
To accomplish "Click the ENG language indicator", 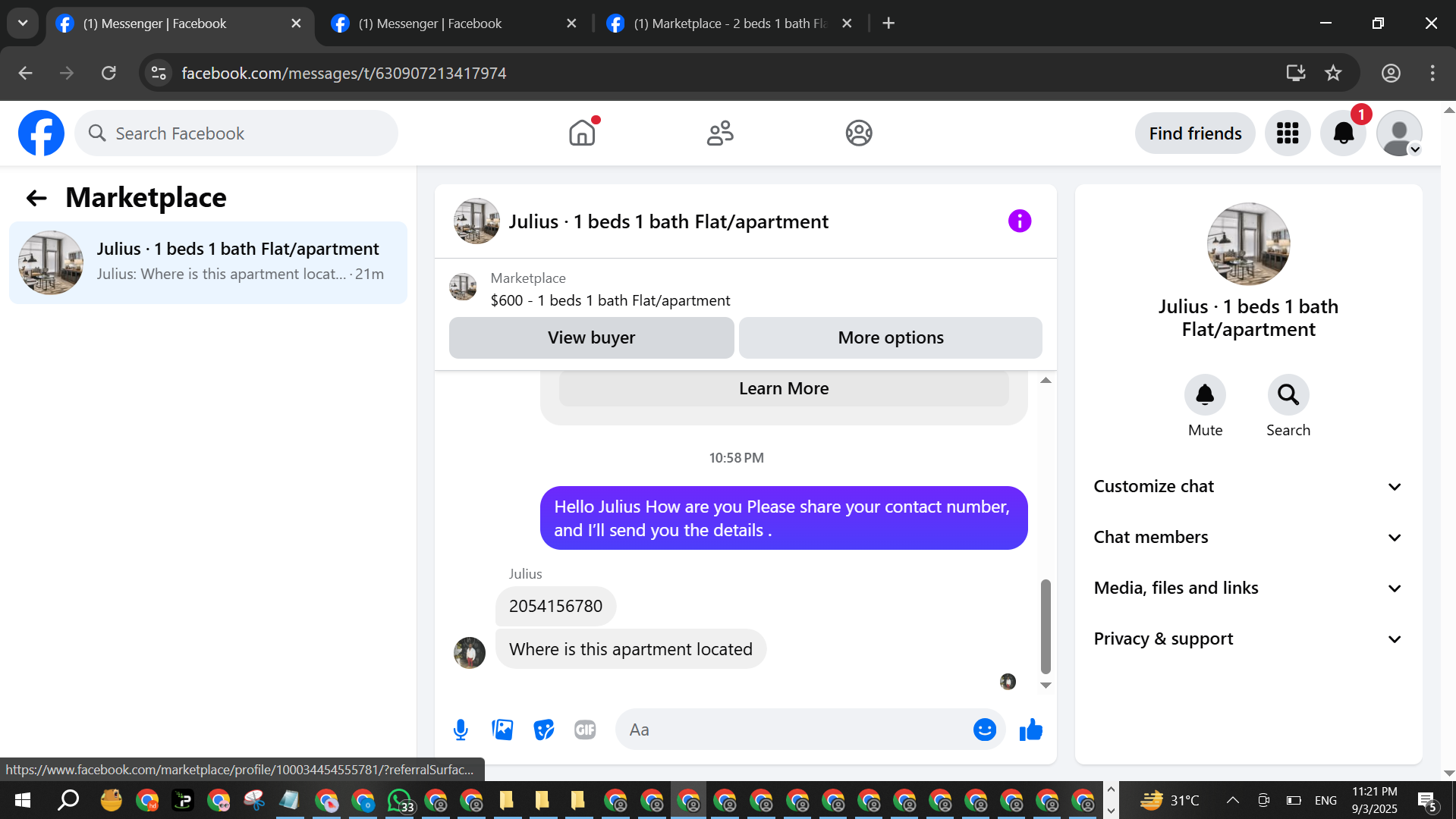I will point(1326,800).
